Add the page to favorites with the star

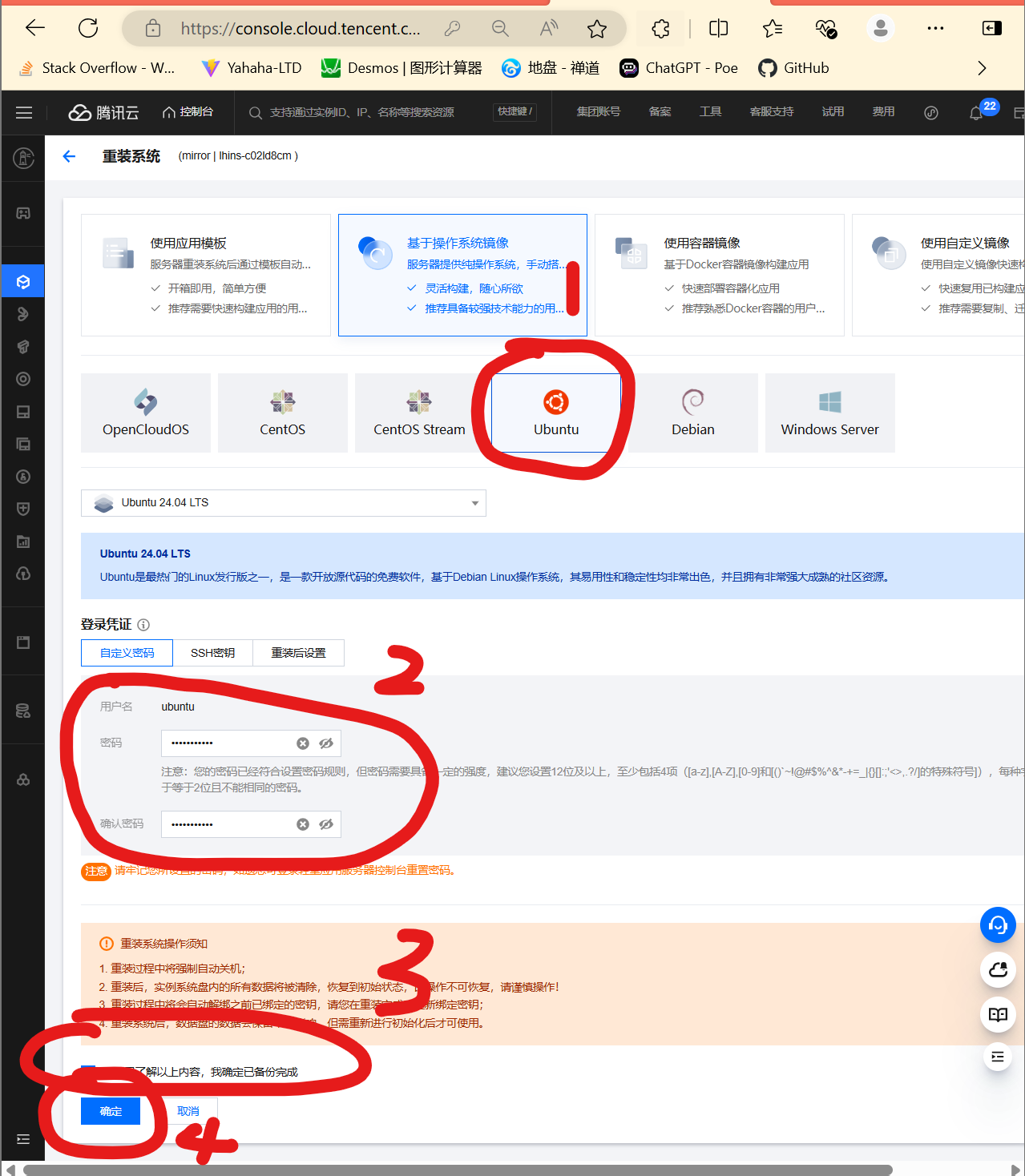tap(597, 29)
